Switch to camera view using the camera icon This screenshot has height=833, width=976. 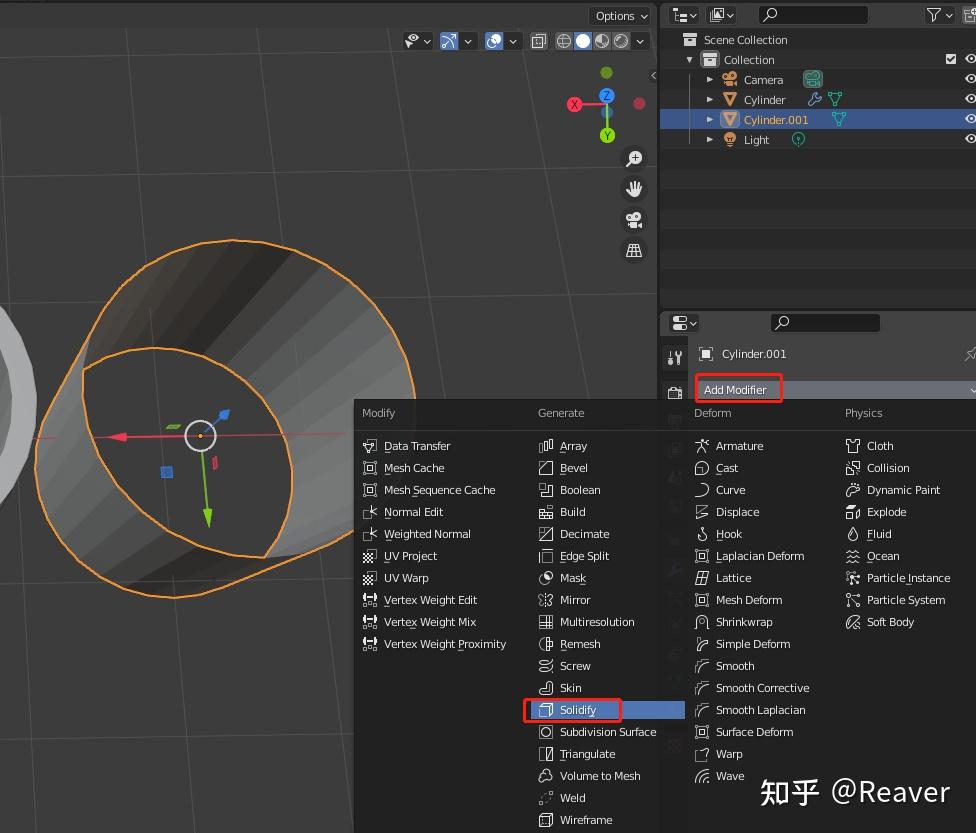[634, 220]
